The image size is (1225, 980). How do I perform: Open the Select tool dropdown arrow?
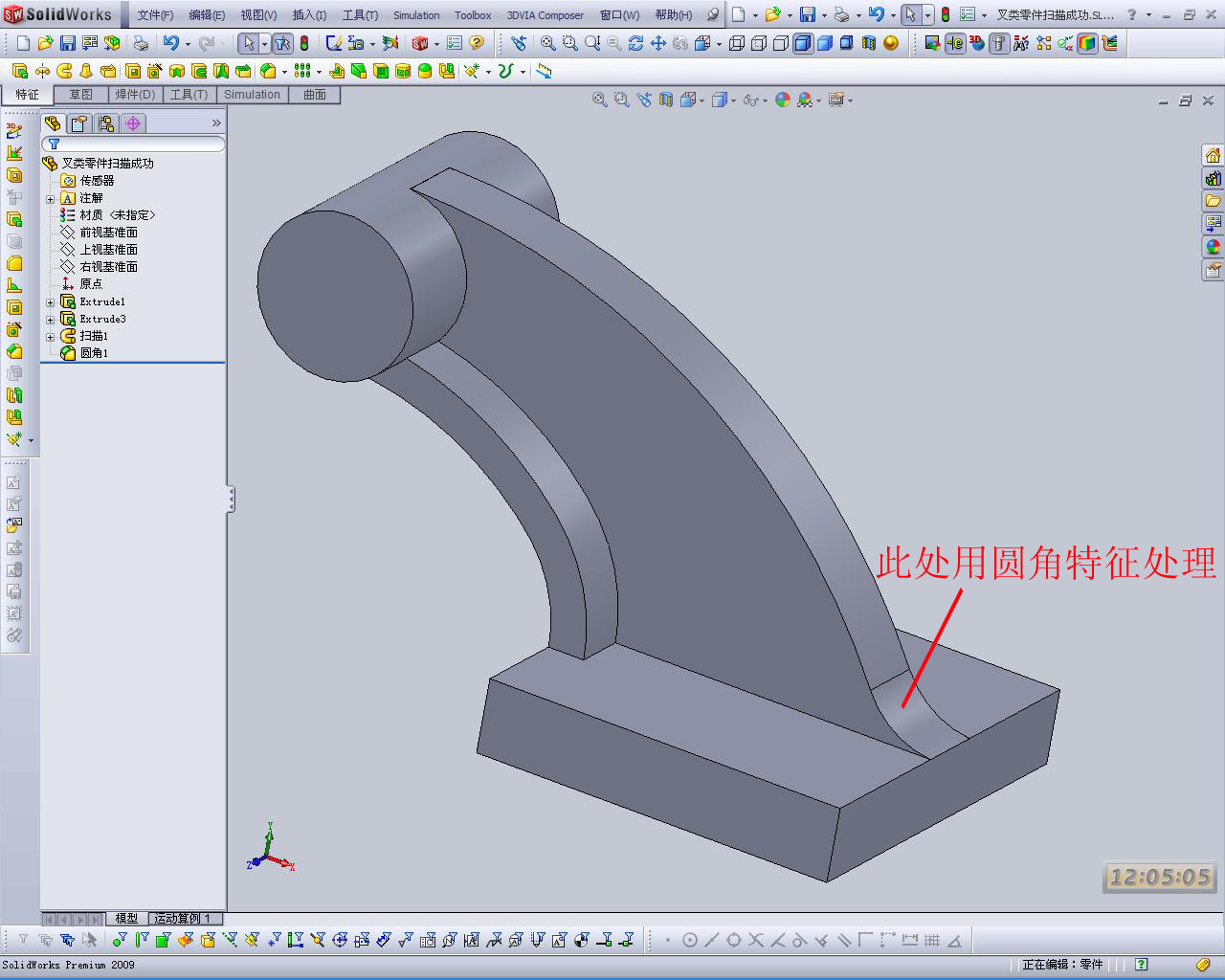(265, 44)
